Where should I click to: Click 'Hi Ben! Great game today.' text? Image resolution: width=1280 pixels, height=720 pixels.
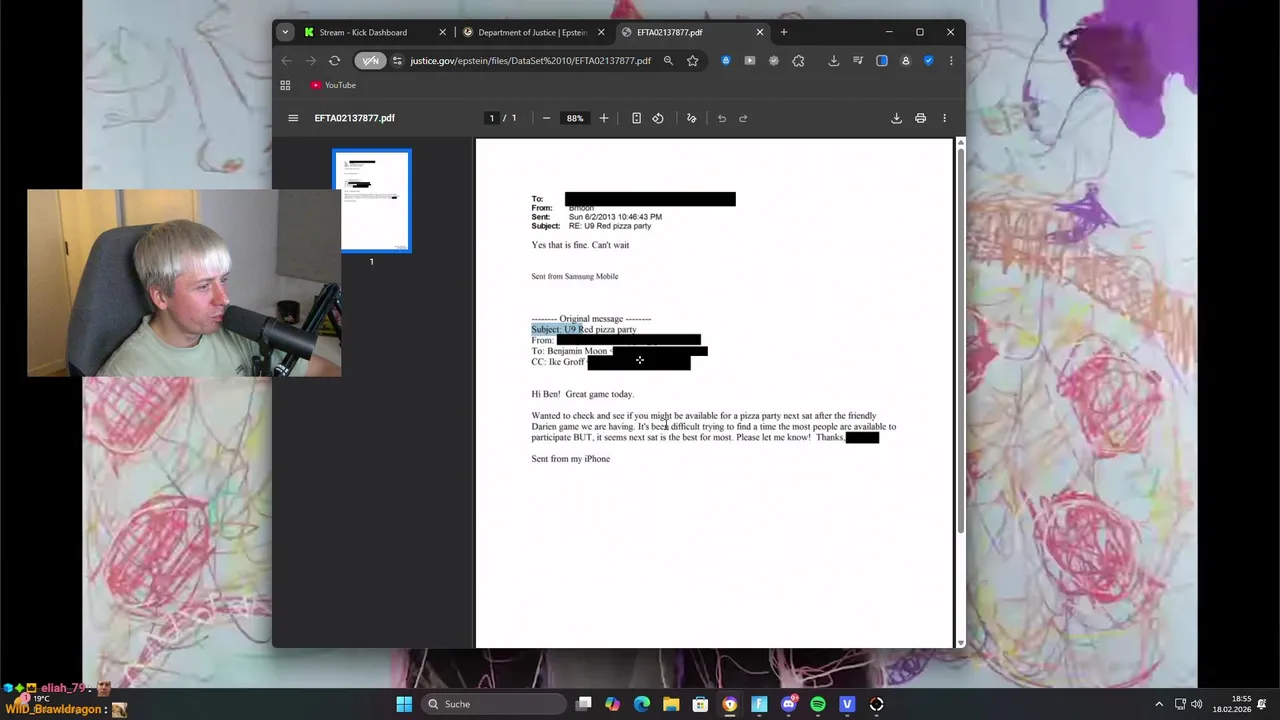point(582,394)
